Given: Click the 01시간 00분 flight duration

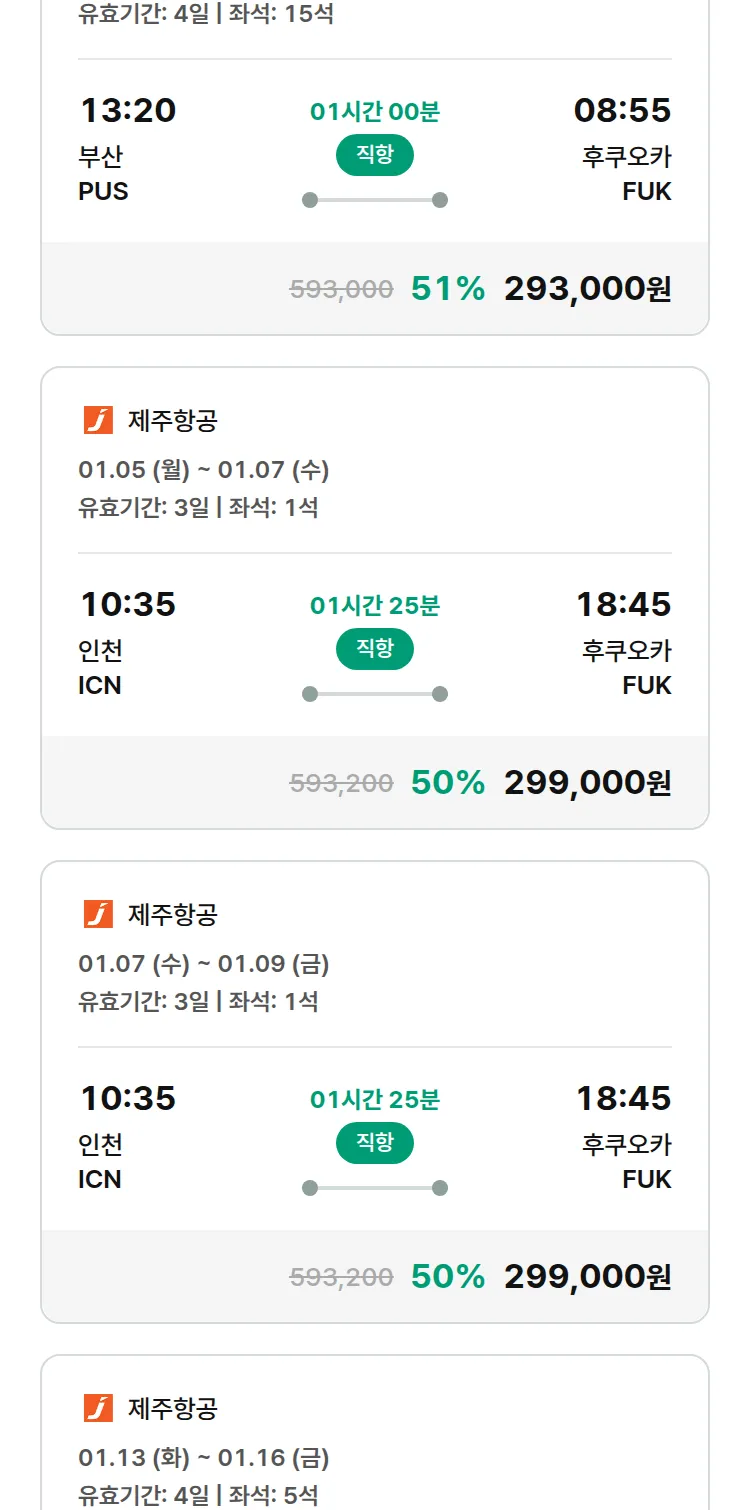Looking at the screenshot, I should pyautogui.click(x=375, y=112).
